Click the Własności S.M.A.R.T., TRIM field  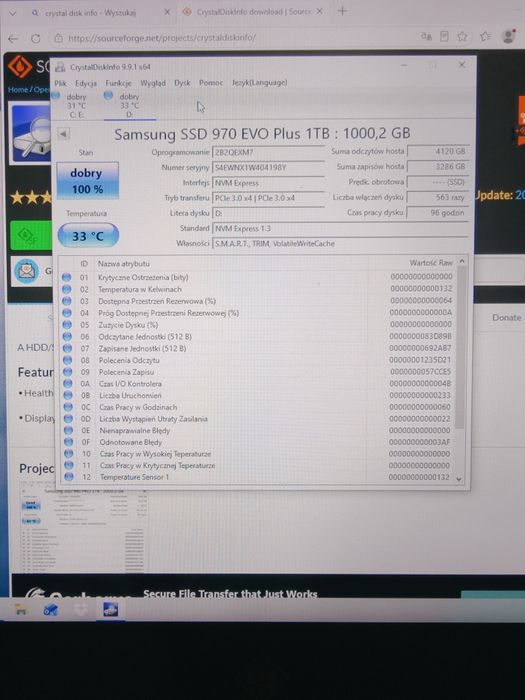click(x=340, y=243)
